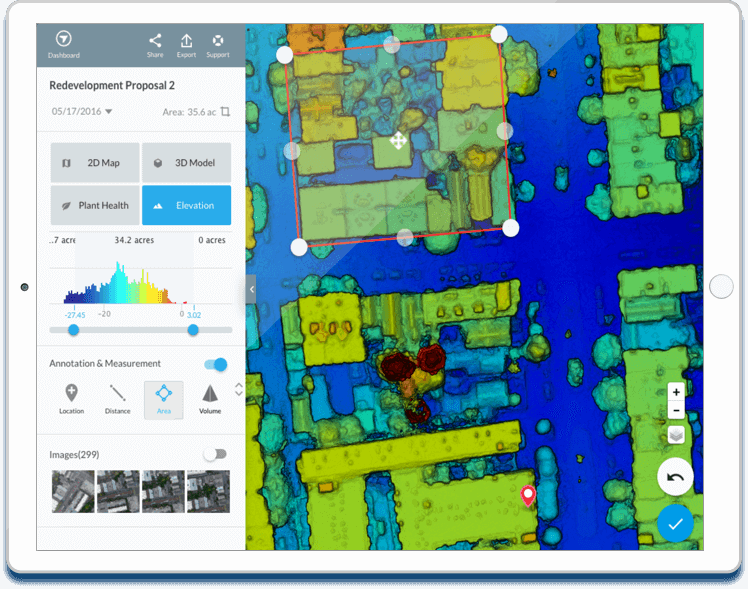Viewport: 748px width, 589px height.
Task: Click the left elevation range slider handle
Action: coord(73,330)
